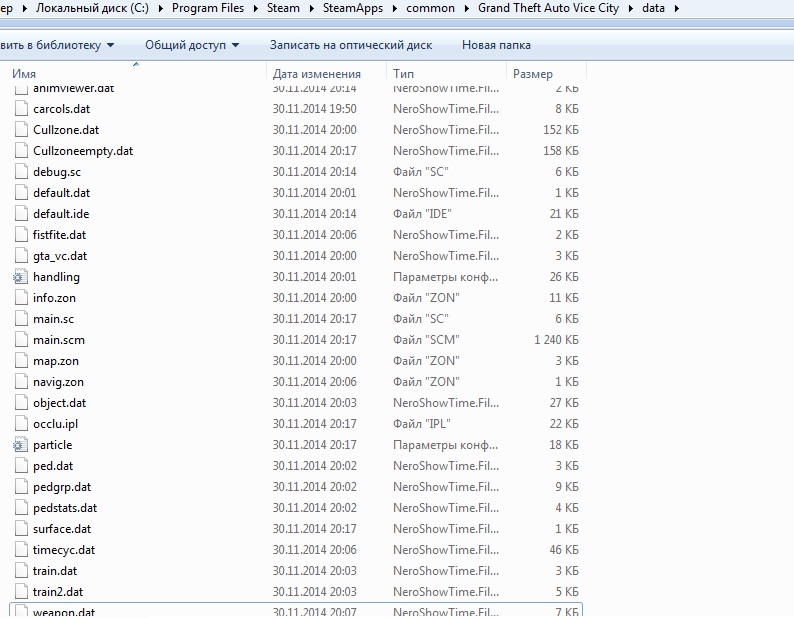Screen dimensions: 794x618
Task: Click the map.zon file icon
Action: [21, 361]
